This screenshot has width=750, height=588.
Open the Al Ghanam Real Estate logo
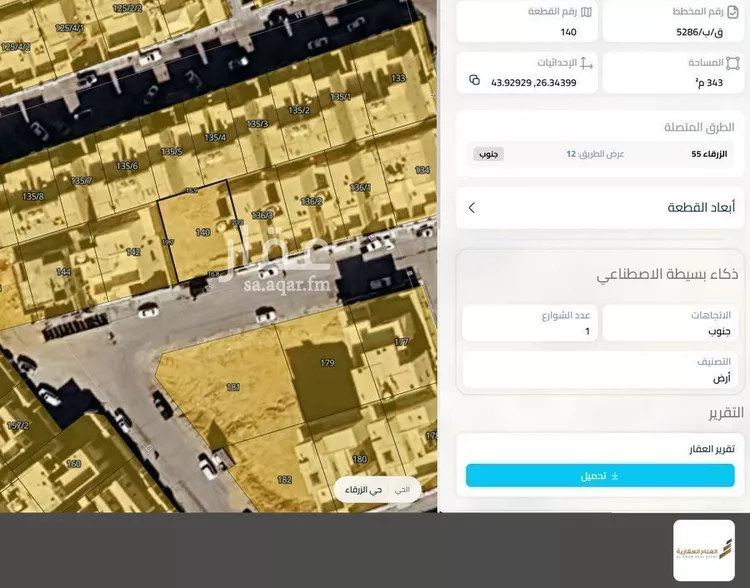coord(704,551)
